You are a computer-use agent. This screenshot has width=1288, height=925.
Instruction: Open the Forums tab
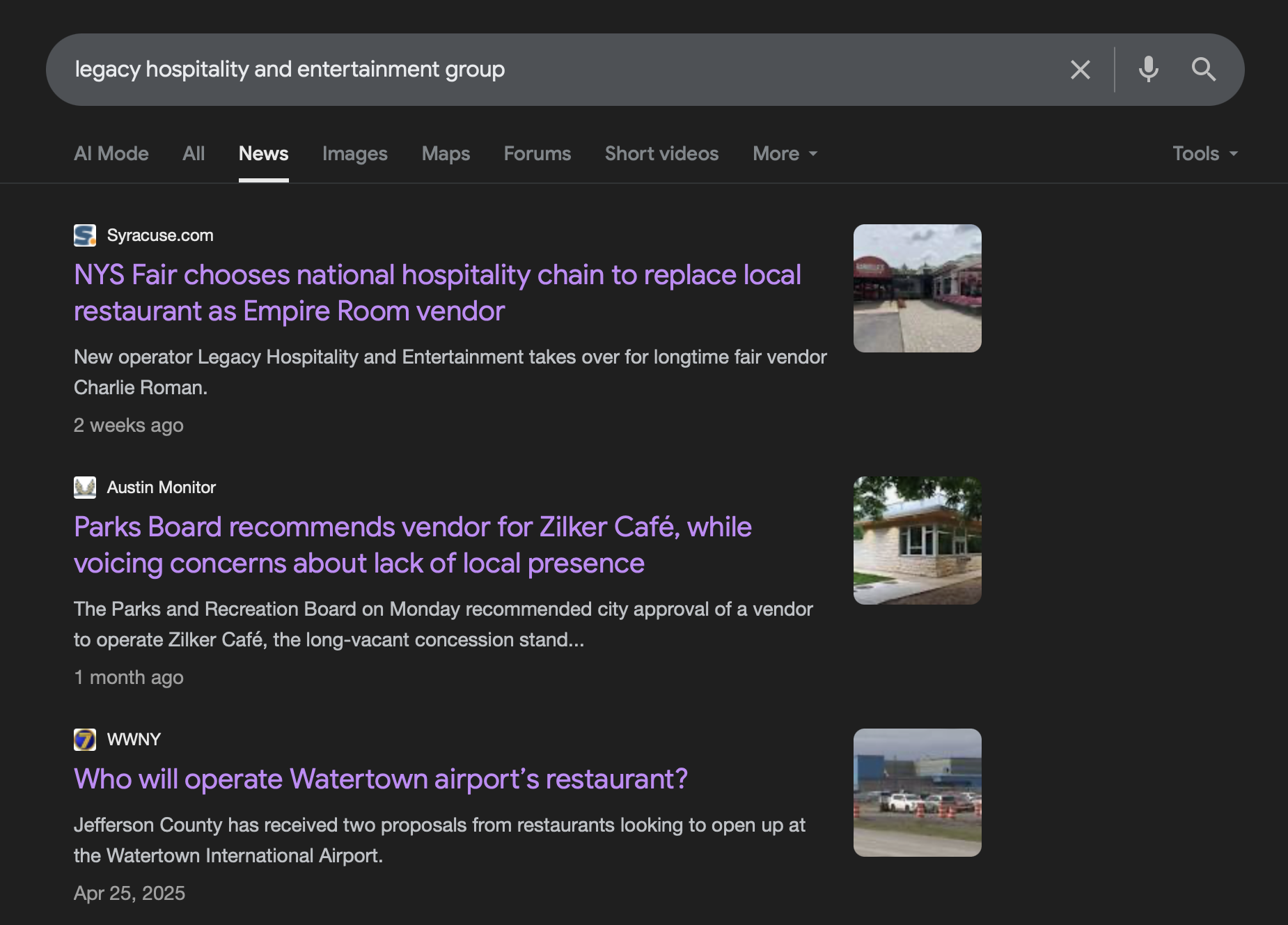click(x=537, y=153)
